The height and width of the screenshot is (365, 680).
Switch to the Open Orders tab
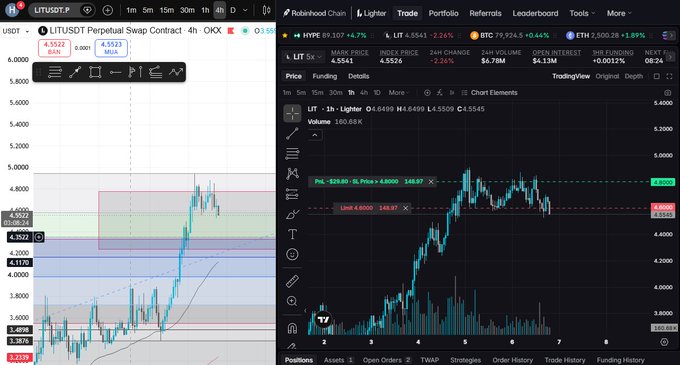pos(387,360)
